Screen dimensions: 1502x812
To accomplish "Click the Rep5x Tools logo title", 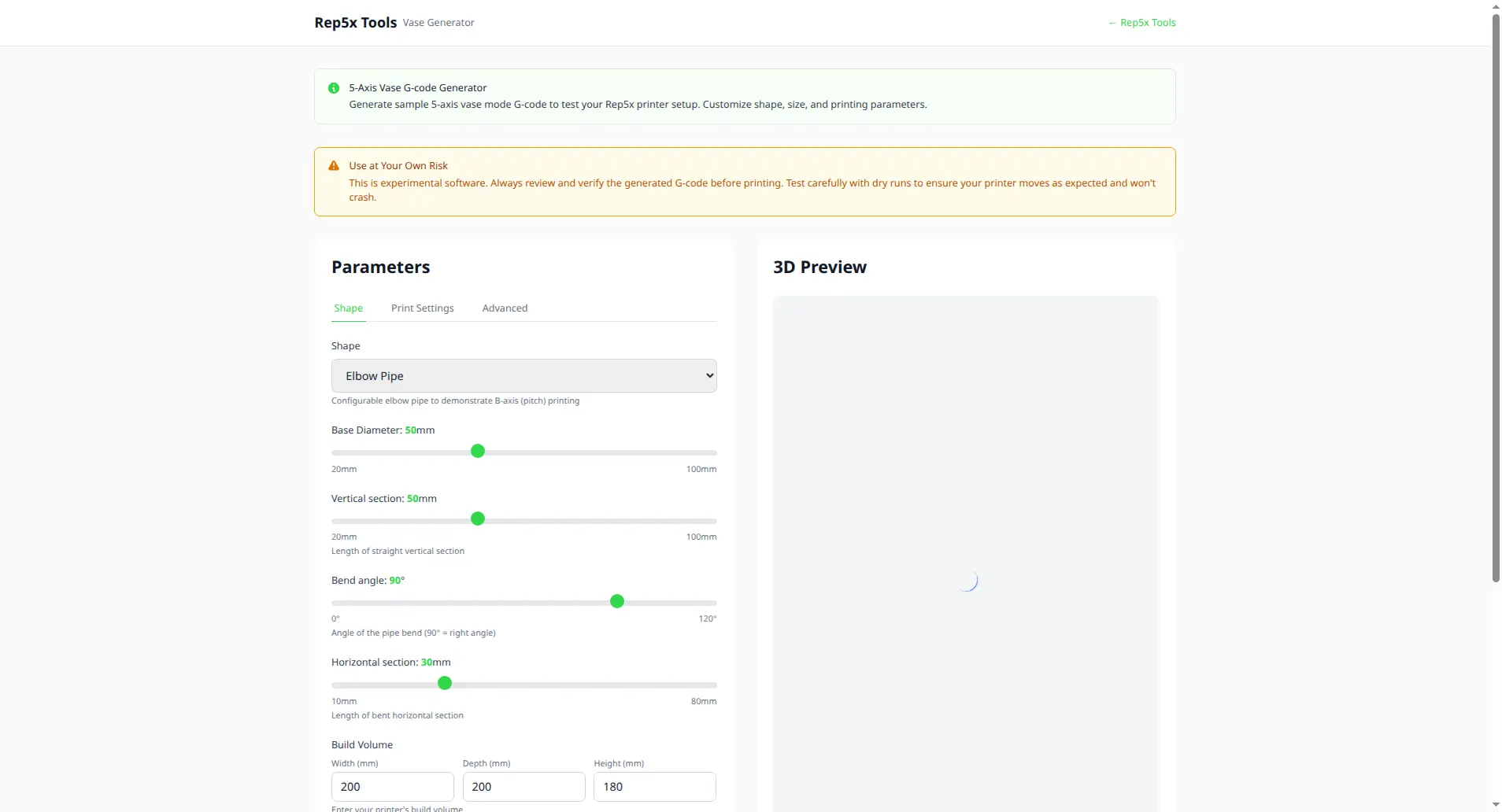I will 355,23.
